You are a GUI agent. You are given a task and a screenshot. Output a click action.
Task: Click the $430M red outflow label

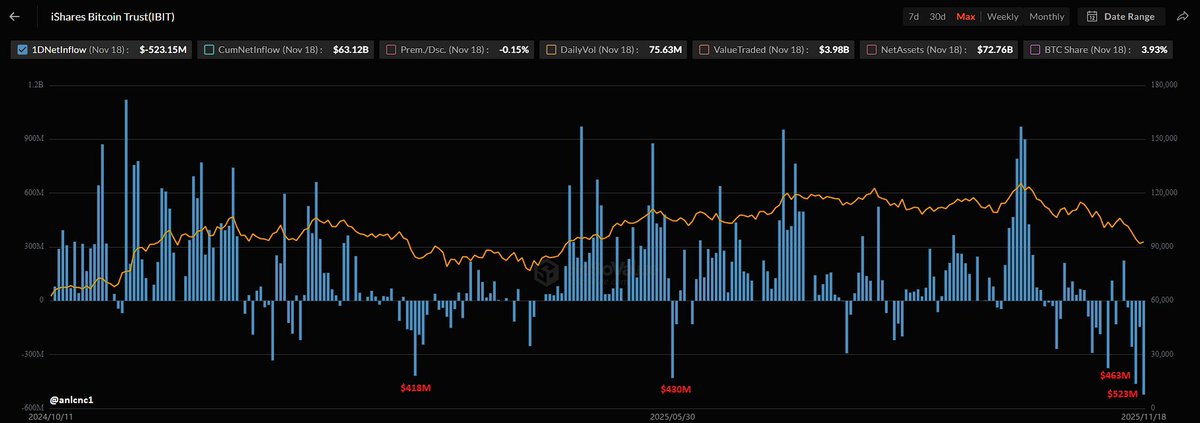click(x=676, y=389)
